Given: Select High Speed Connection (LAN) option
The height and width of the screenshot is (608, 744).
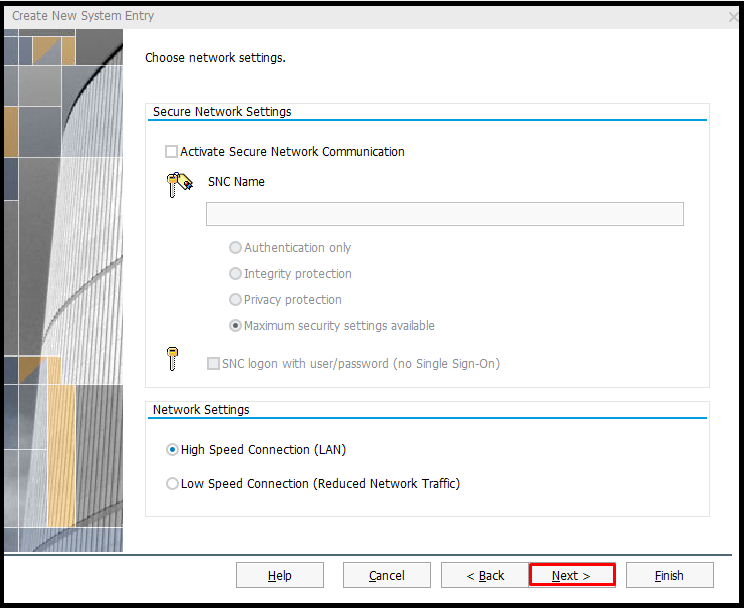Looking at the screenshot, I should [172, 450].
